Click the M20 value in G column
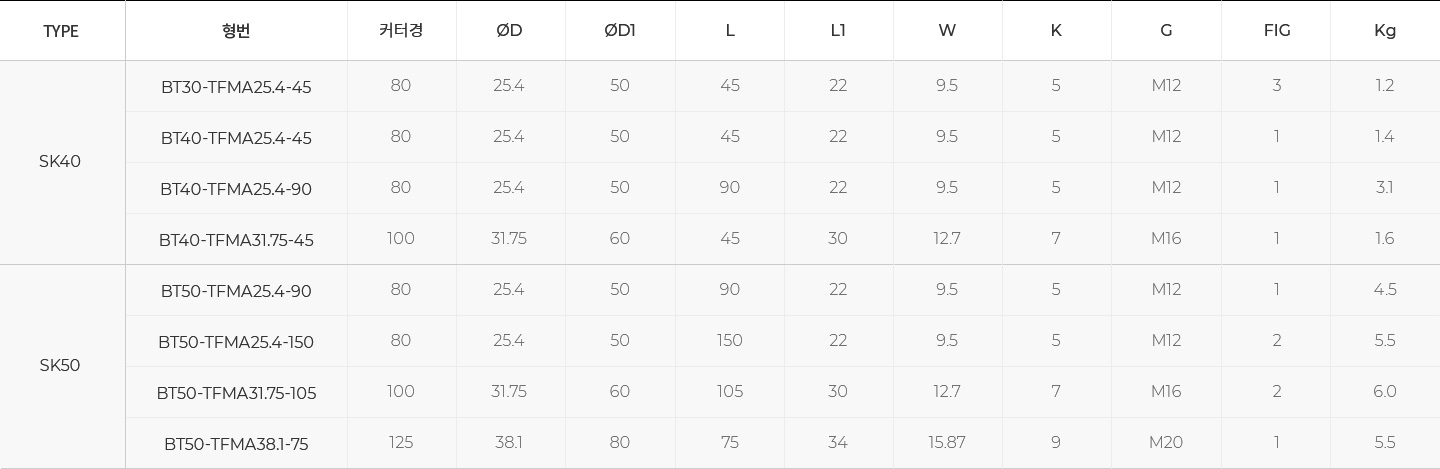Viewport: 1440px width, 469px height. click(1166, 442)
